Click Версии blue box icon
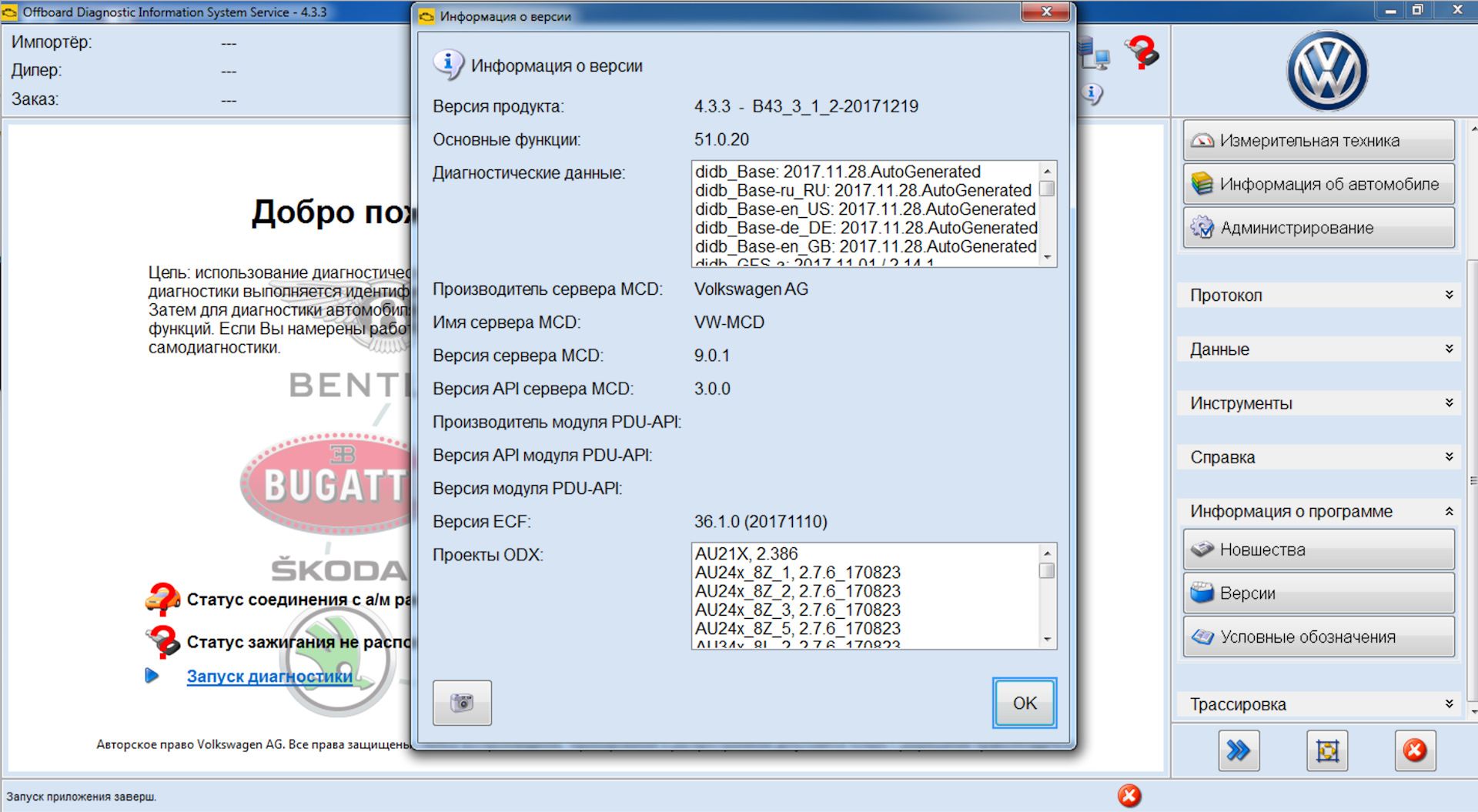This screenshot has width=1478, height=812. (1202, 593)
